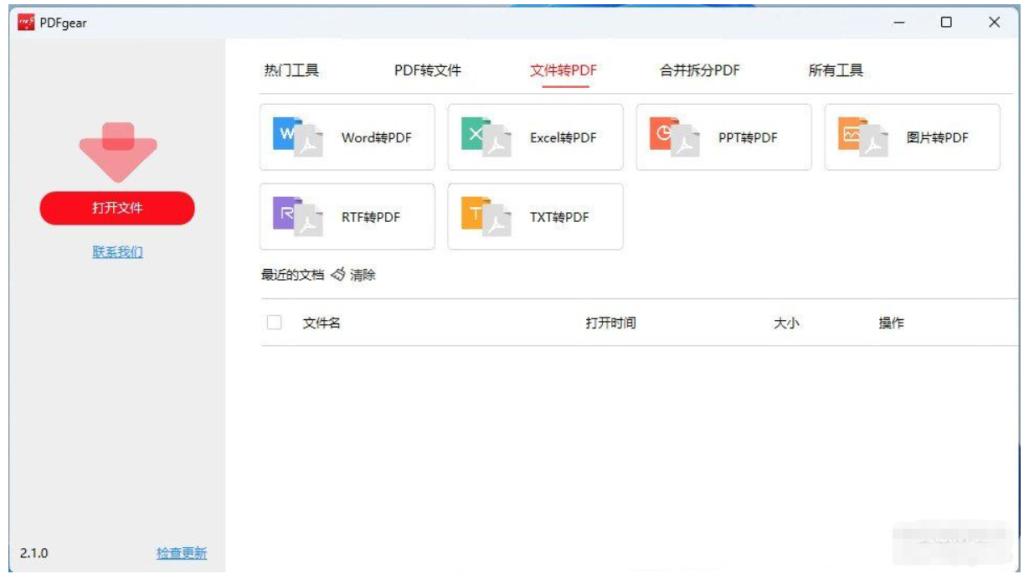Image resolution: width=1024 pixels, height=574 pixels.
Task: Go to the 合并拆分PDF tab
Action: tap(699, 70)
